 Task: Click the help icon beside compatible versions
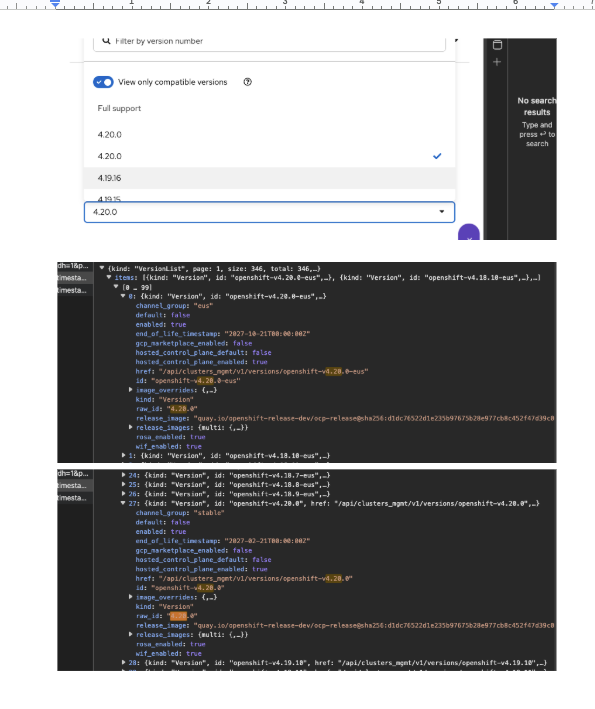click(247, 82)
